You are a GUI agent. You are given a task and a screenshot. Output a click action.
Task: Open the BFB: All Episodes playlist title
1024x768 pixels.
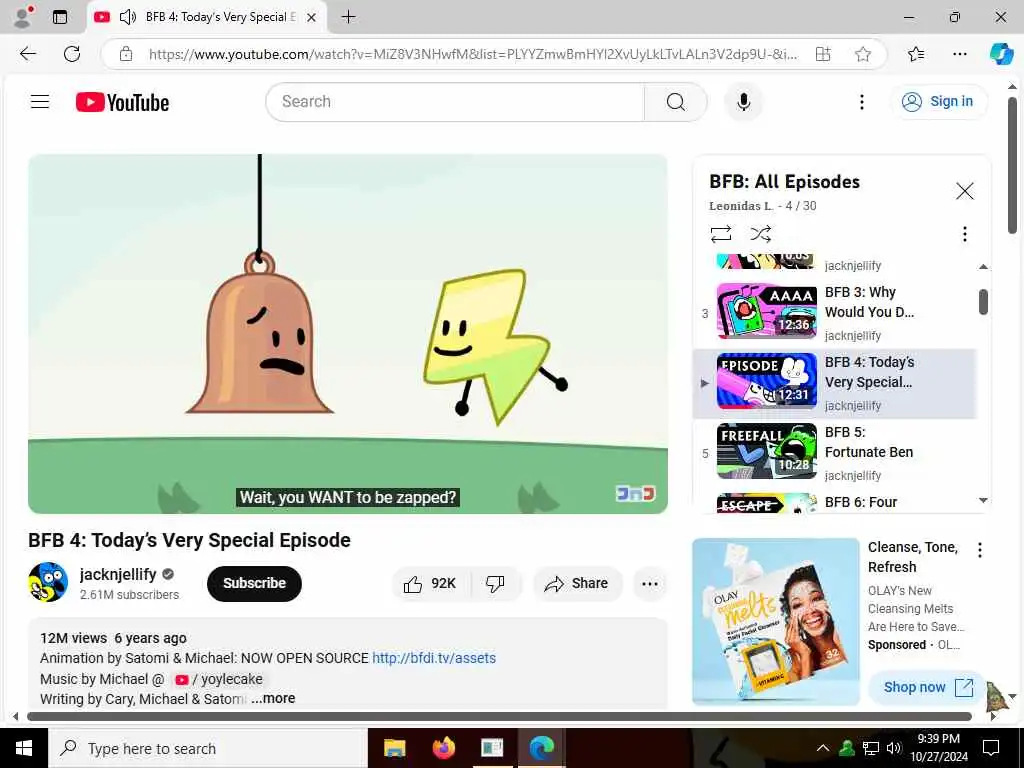point(784,182)
